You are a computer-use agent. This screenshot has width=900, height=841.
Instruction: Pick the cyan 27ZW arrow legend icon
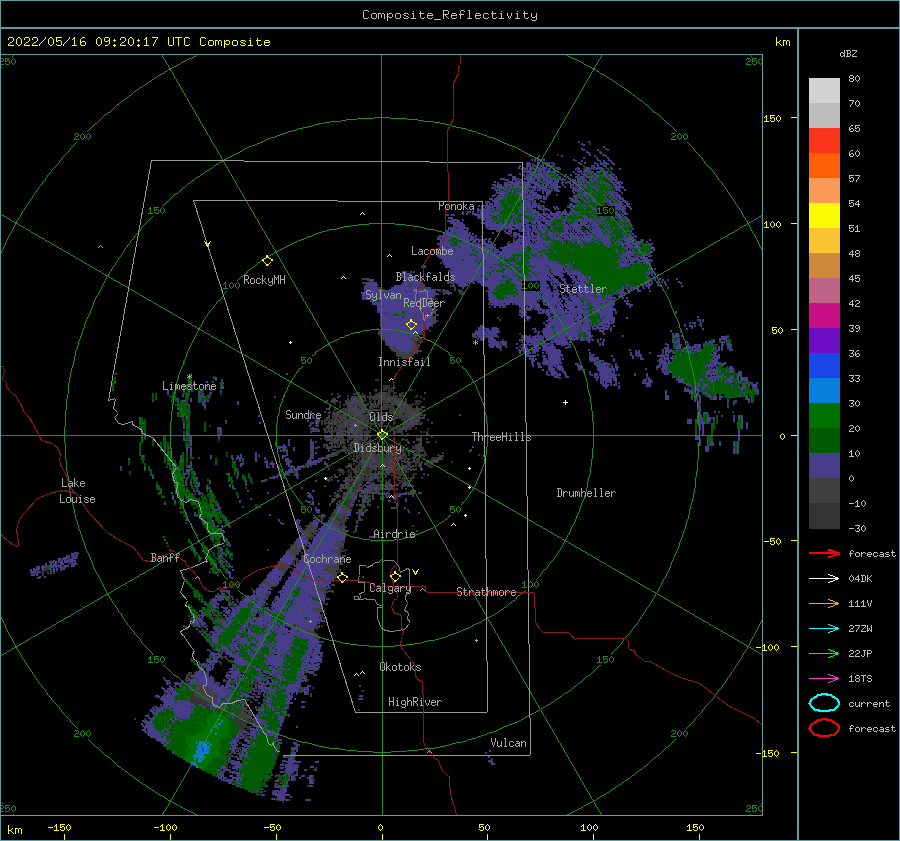(x=824, y=628)
